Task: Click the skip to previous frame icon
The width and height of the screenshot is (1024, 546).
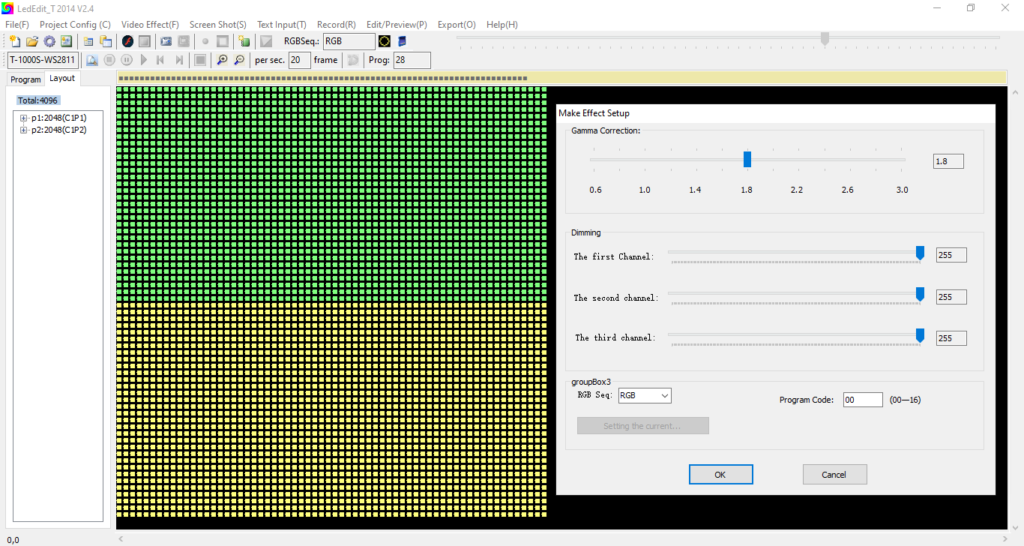Action: click(x=161, y=60)
